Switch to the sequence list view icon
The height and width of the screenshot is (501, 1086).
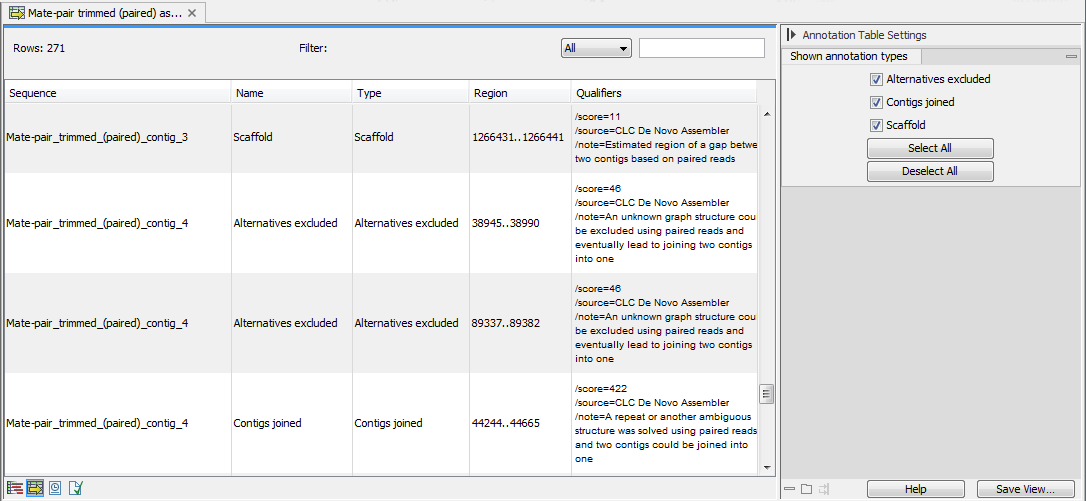click(14, 488)
